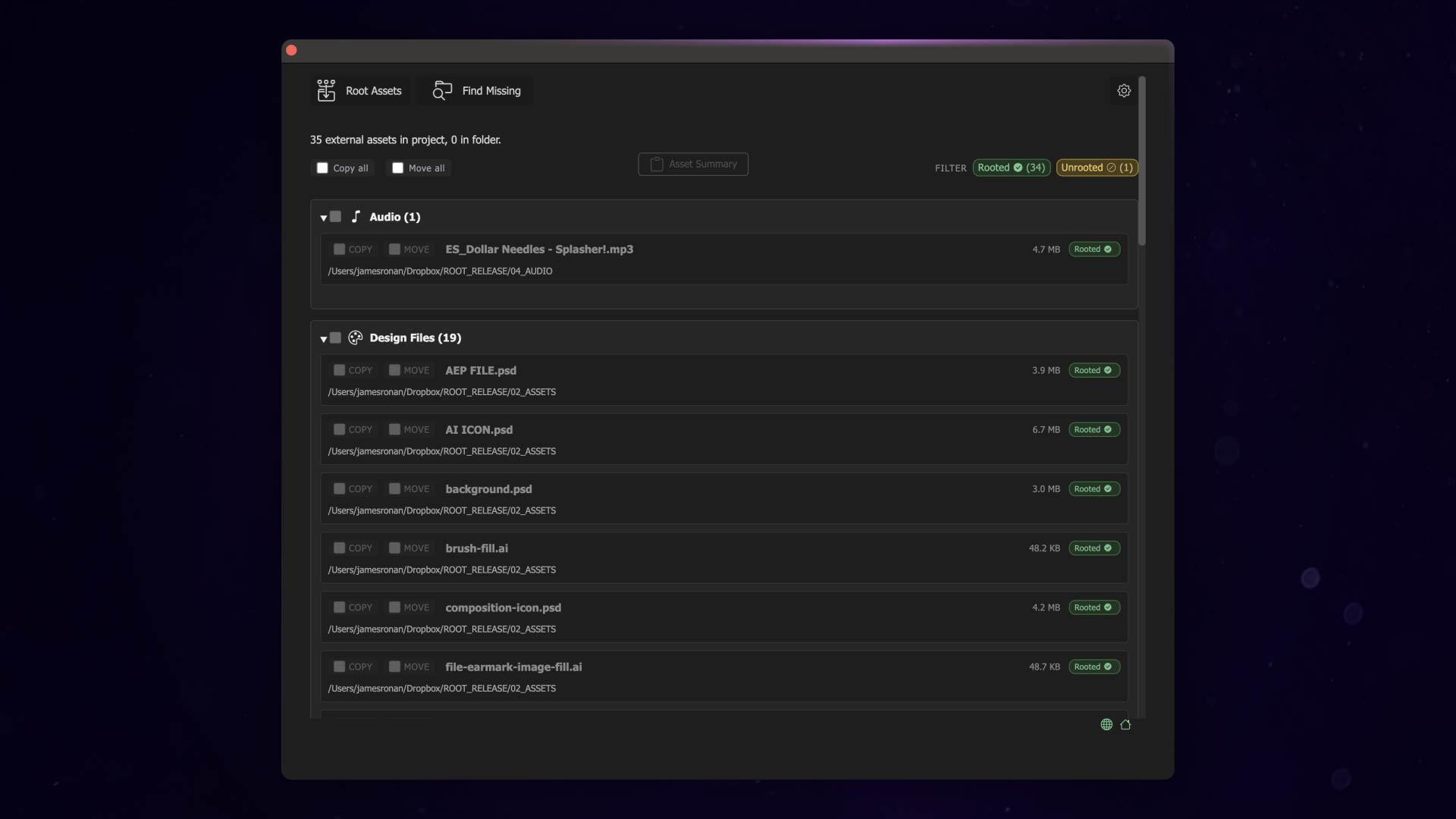Click the Find Missing folder-search icon
Screen dimensions: 1456x819
click(442, 91)
